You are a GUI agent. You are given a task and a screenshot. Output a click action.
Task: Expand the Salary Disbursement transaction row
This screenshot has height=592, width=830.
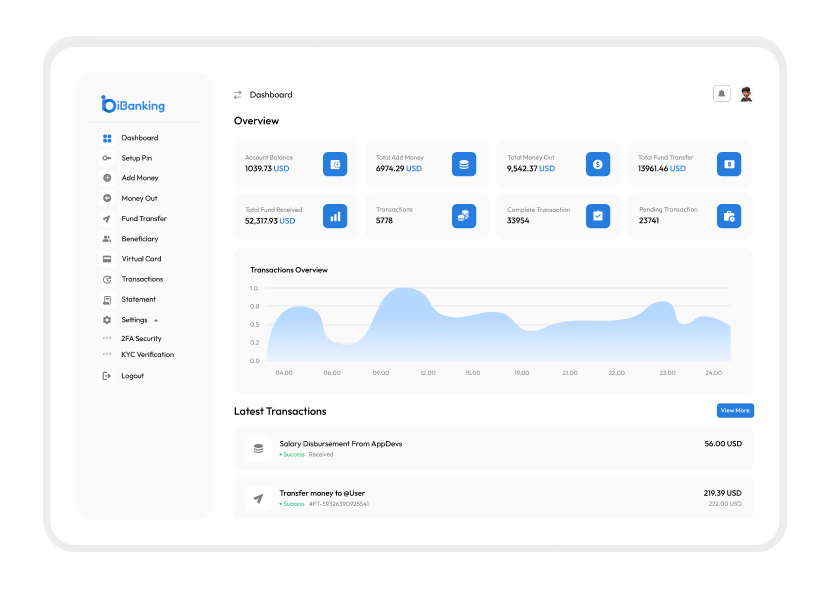pyautogui.click(x=493, y=448)
